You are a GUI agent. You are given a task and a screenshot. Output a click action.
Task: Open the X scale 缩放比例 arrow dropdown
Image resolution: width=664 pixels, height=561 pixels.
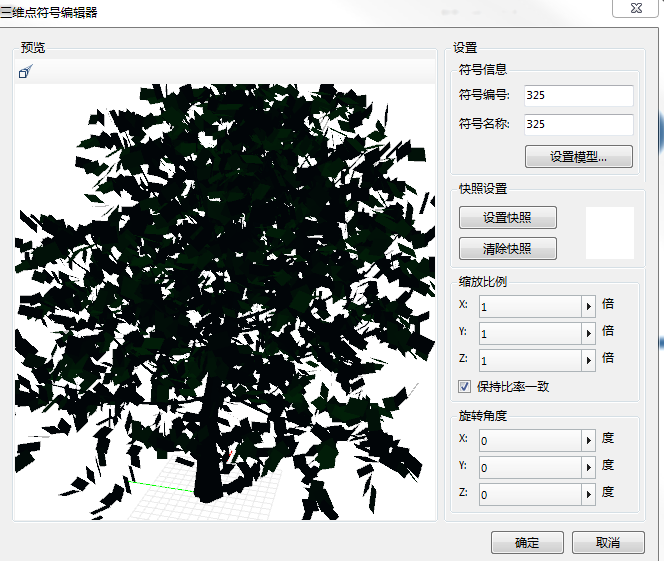coord(588,307)
